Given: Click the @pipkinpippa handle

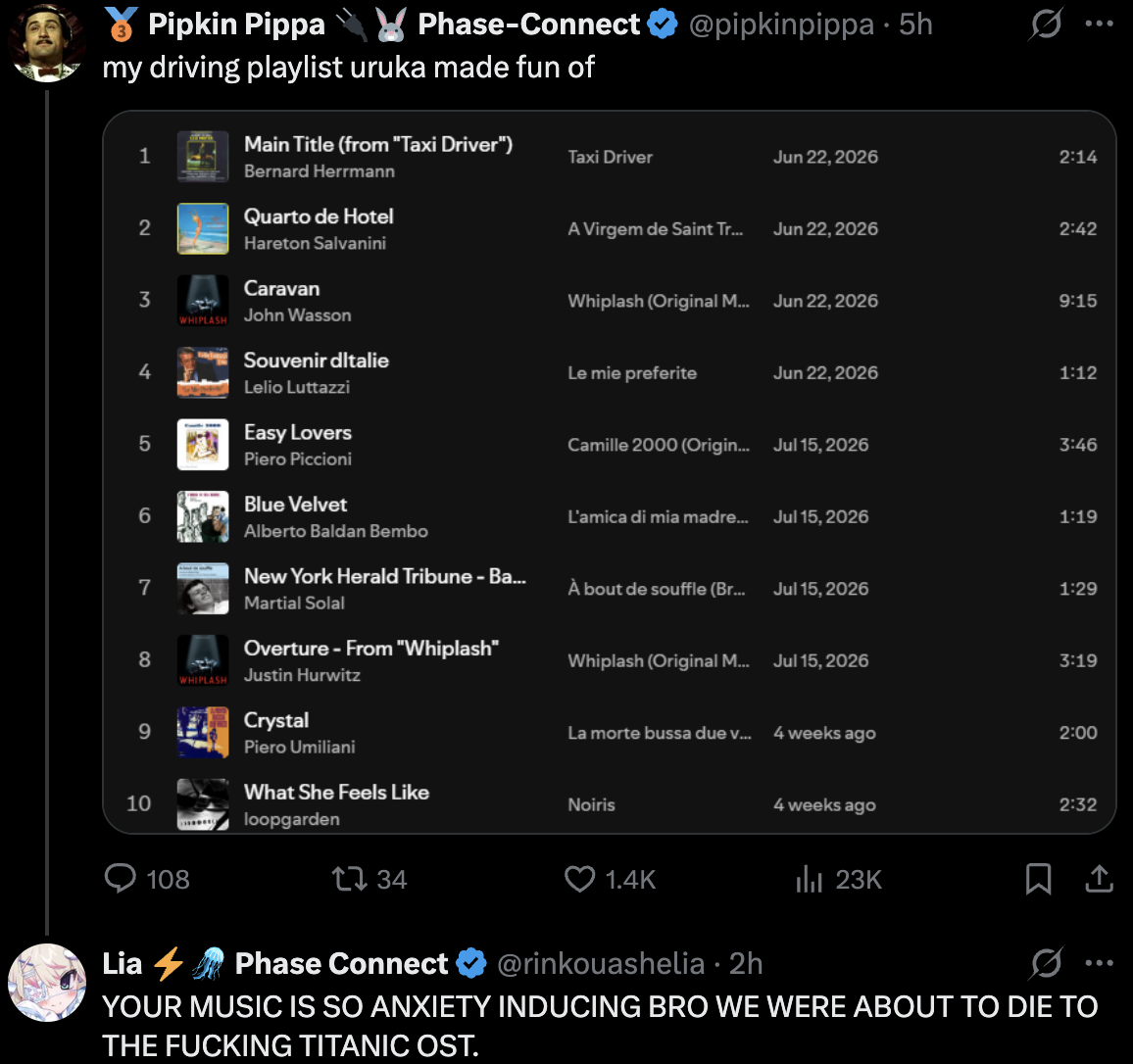Looking at the screenshot, I should pos(781,24).
